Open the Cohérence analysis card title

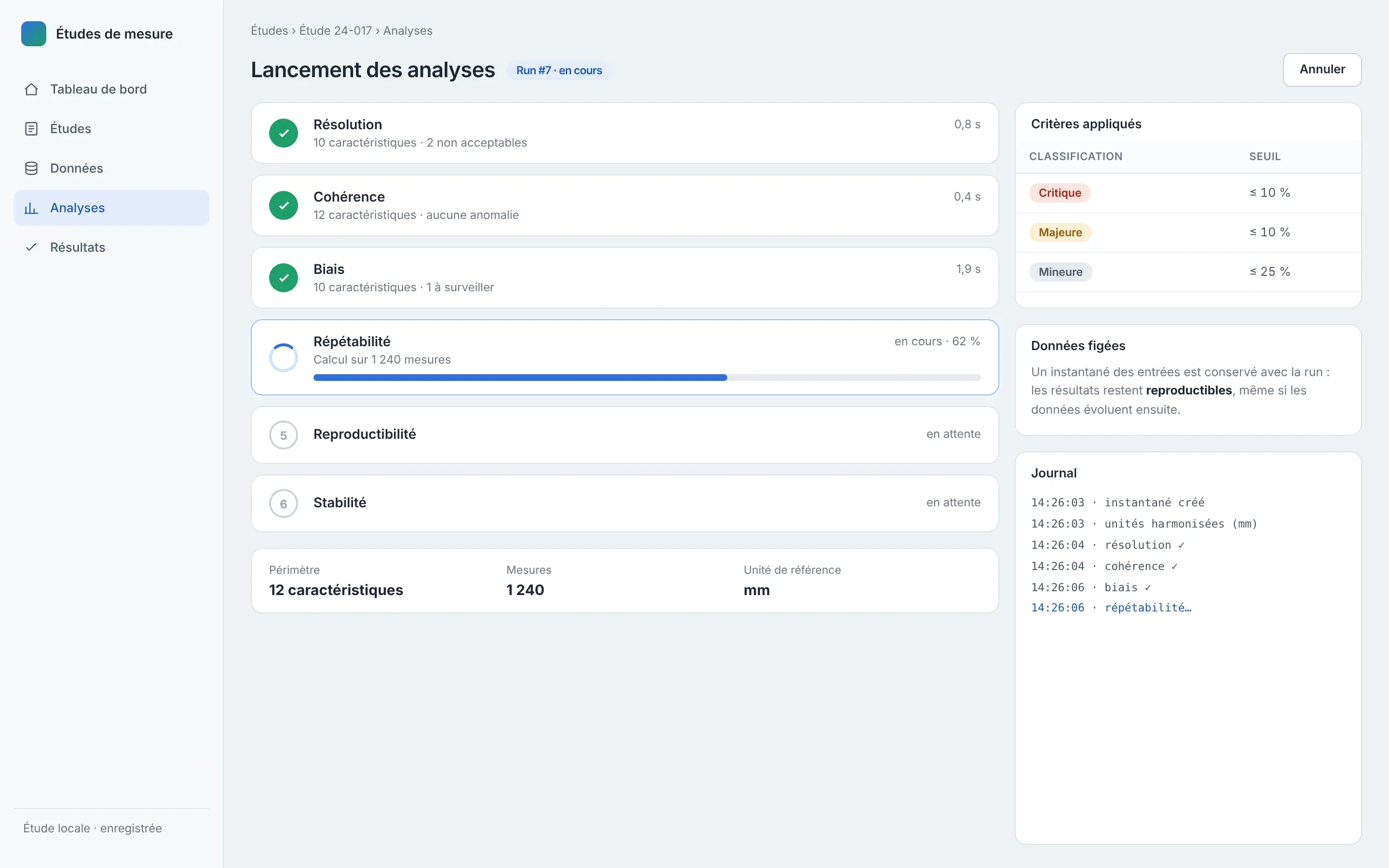[x=349, y=197]
